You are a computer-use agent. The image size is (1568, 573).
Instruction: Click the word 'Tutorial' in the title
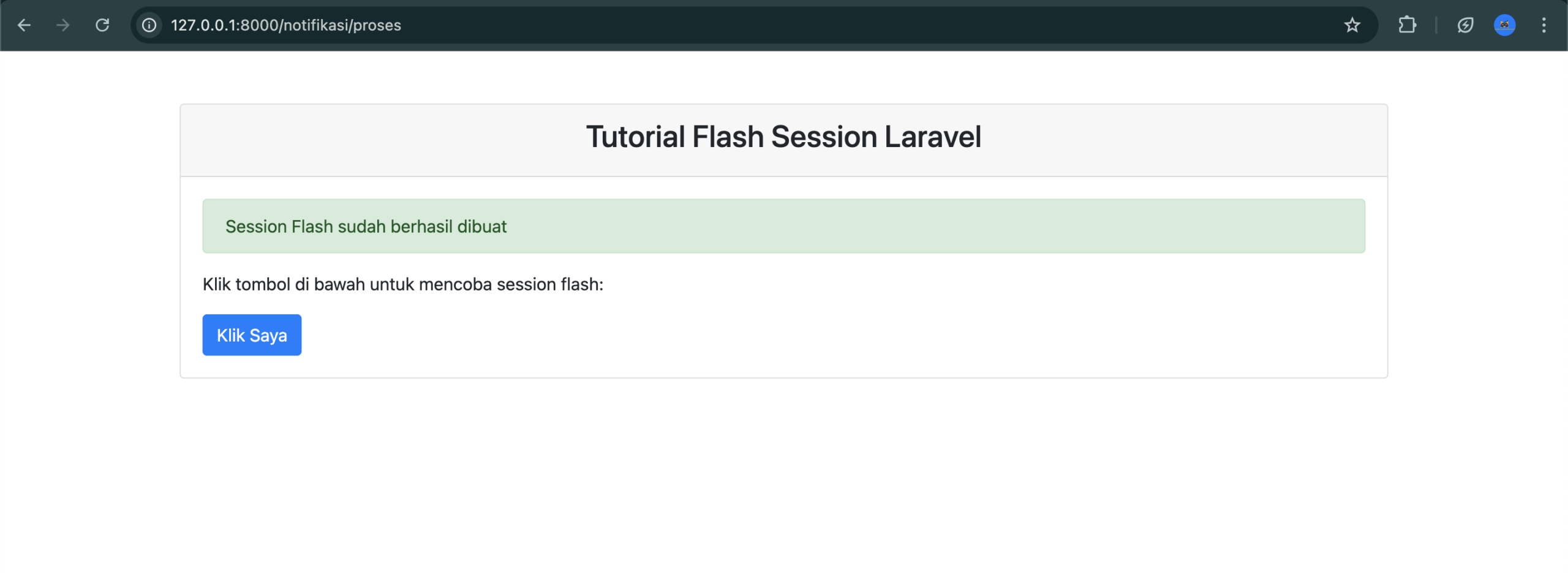click(x=635, y=137)
